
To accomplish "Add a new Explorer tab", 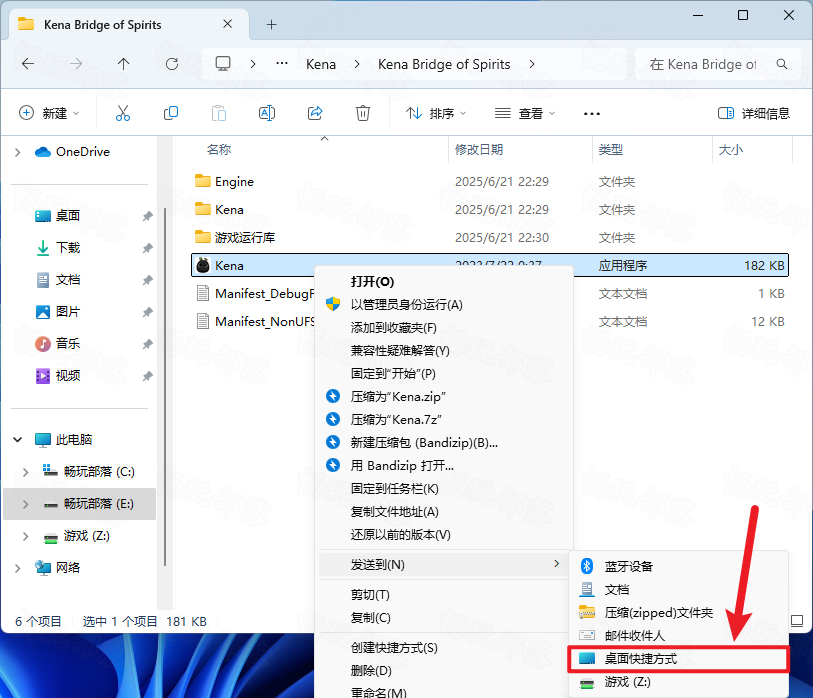I will [271, 24].
